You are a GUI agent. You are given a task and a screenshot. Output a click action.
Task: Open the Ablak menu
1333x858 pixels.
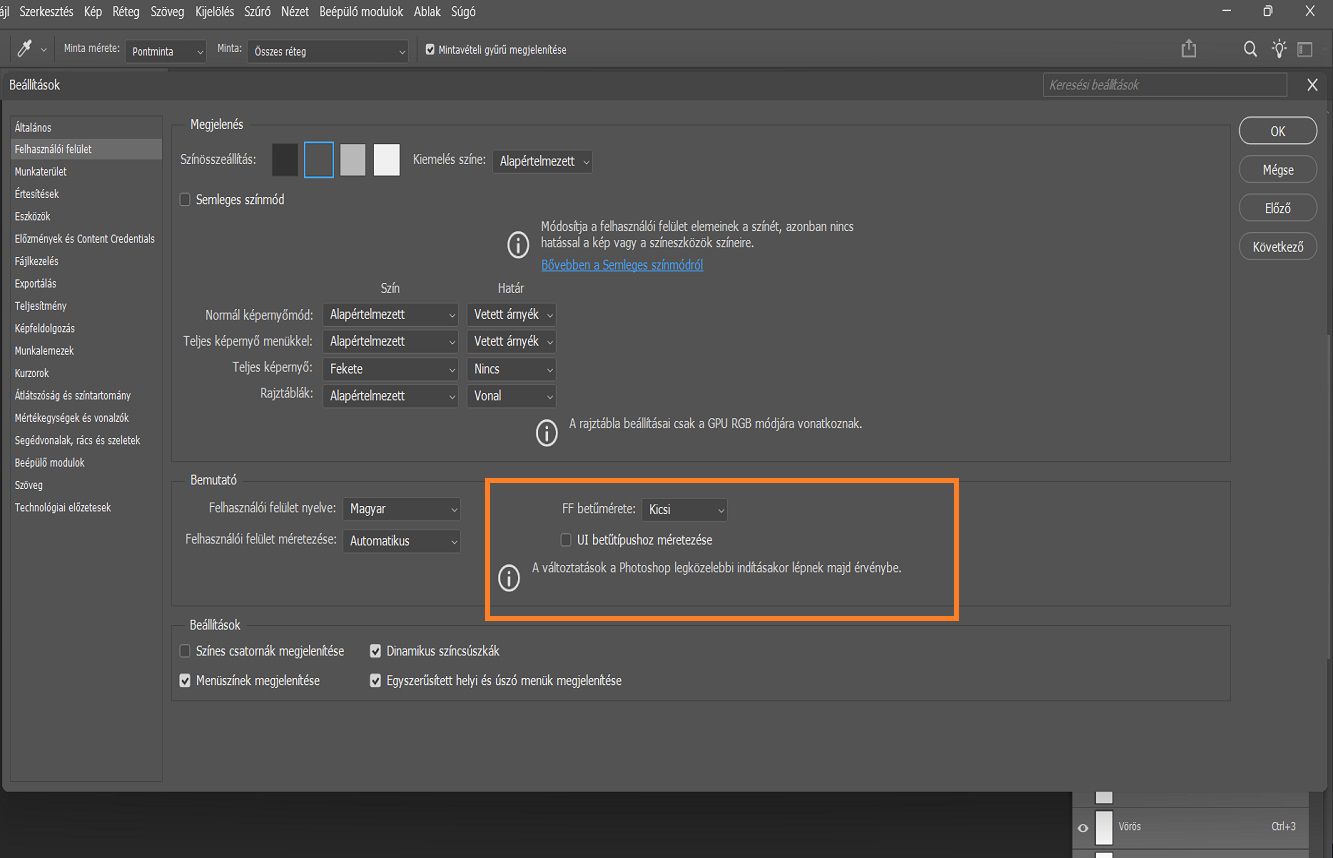427,11
